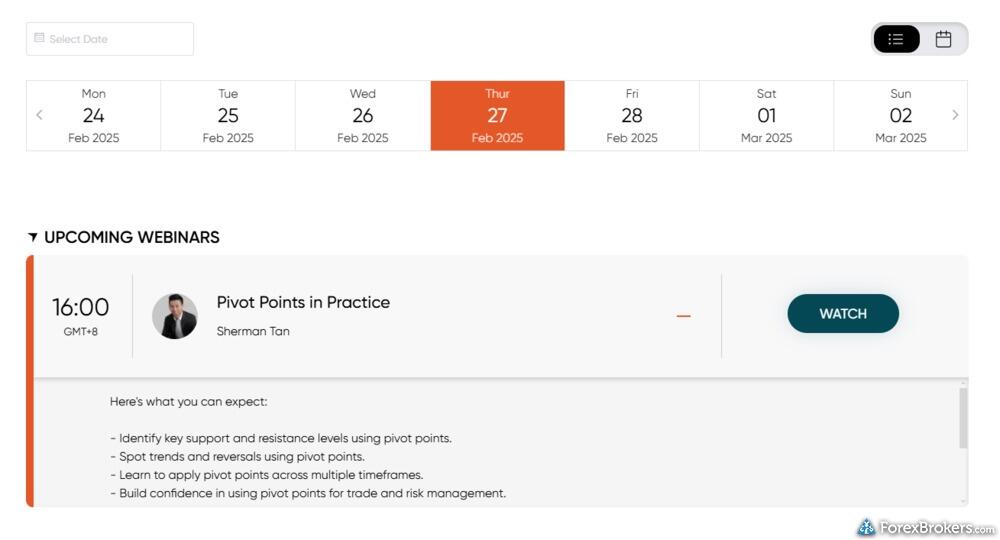The image size is (1000, 540).
Task: Click the webinar description scrollbar
Action: pos(963,418)
